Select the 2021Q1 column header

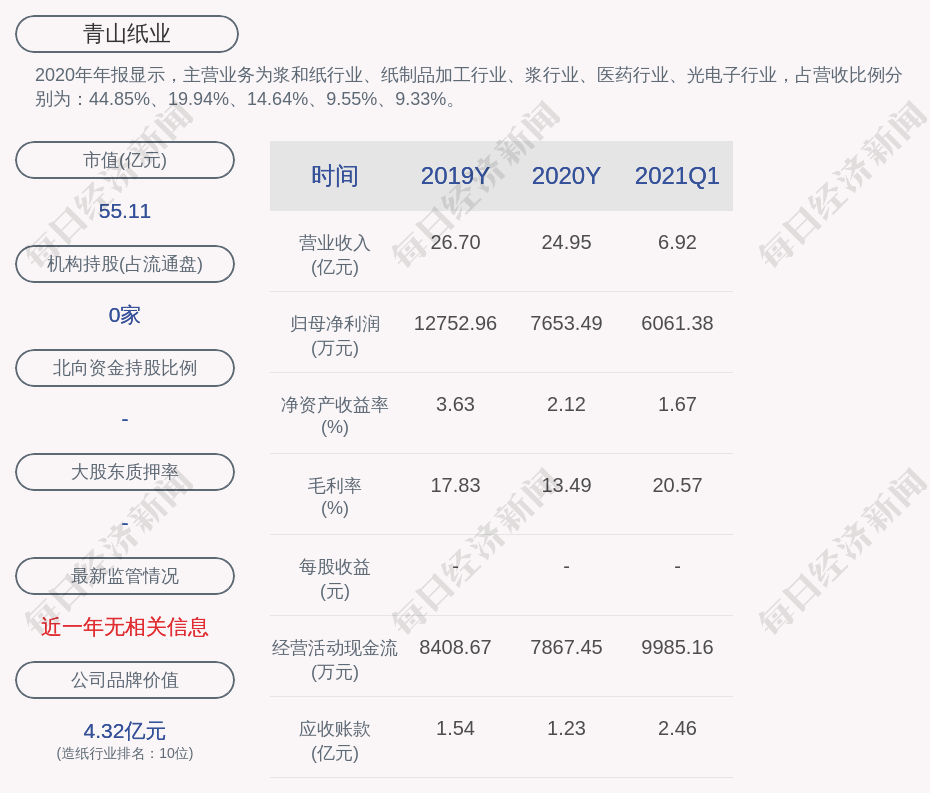pyautogui.click(x=677, y=176)
